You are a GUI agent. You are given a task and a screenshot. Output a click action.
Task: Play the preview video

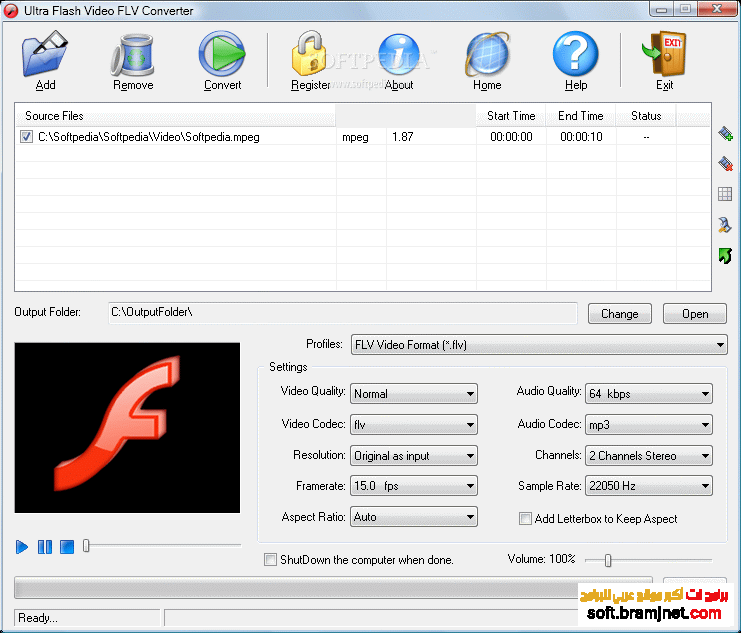(x=22, y=547)
